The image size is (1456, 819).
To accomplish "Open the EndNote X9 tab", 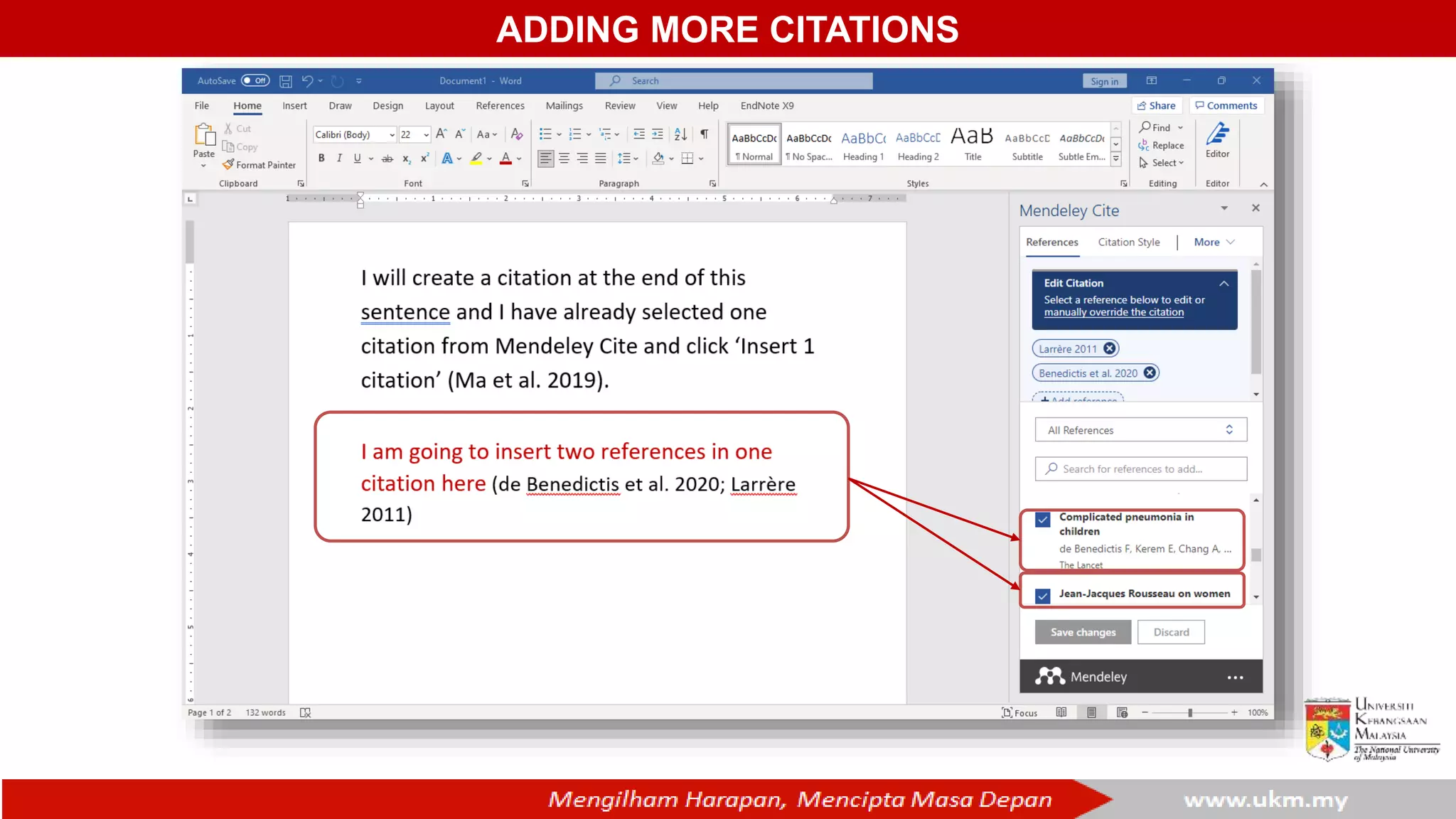I will (x=766, y=105).
